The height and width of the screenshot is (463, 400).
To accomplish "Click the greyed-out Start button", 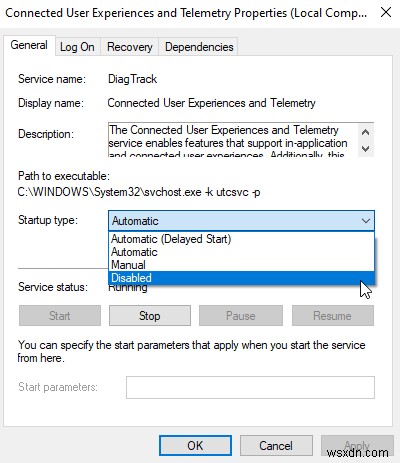I will click(60, 316).
